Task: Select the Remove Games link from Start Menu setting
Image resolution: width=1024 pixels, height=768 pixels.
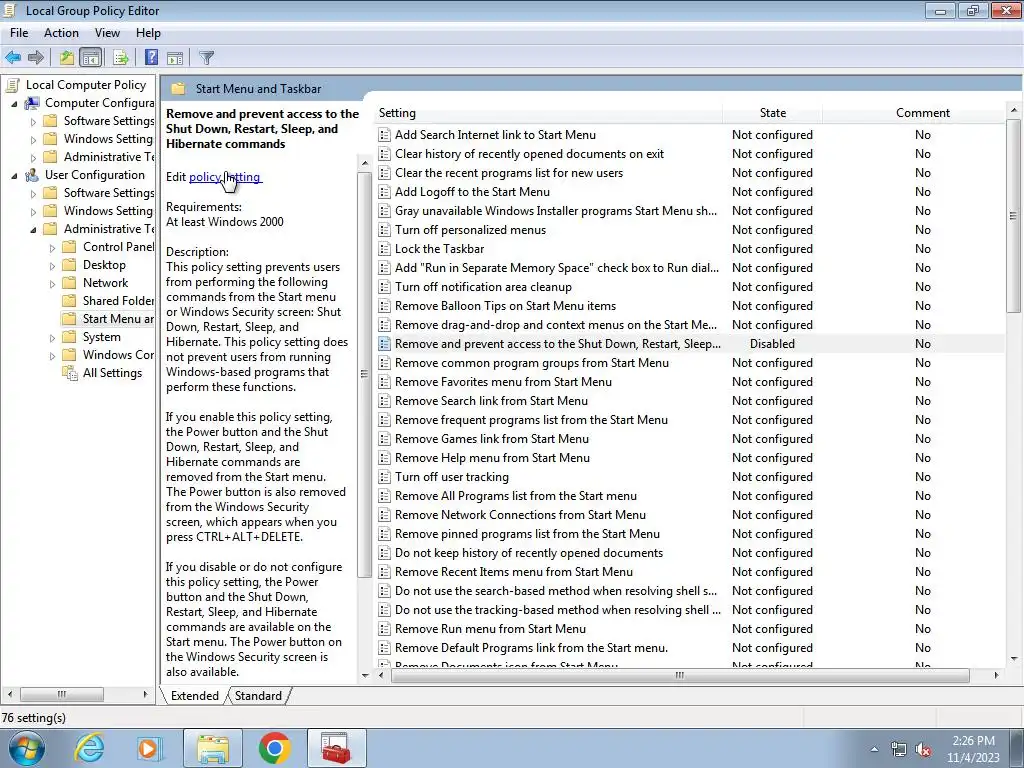Action: pyautogui.click(x=492, y=439)
